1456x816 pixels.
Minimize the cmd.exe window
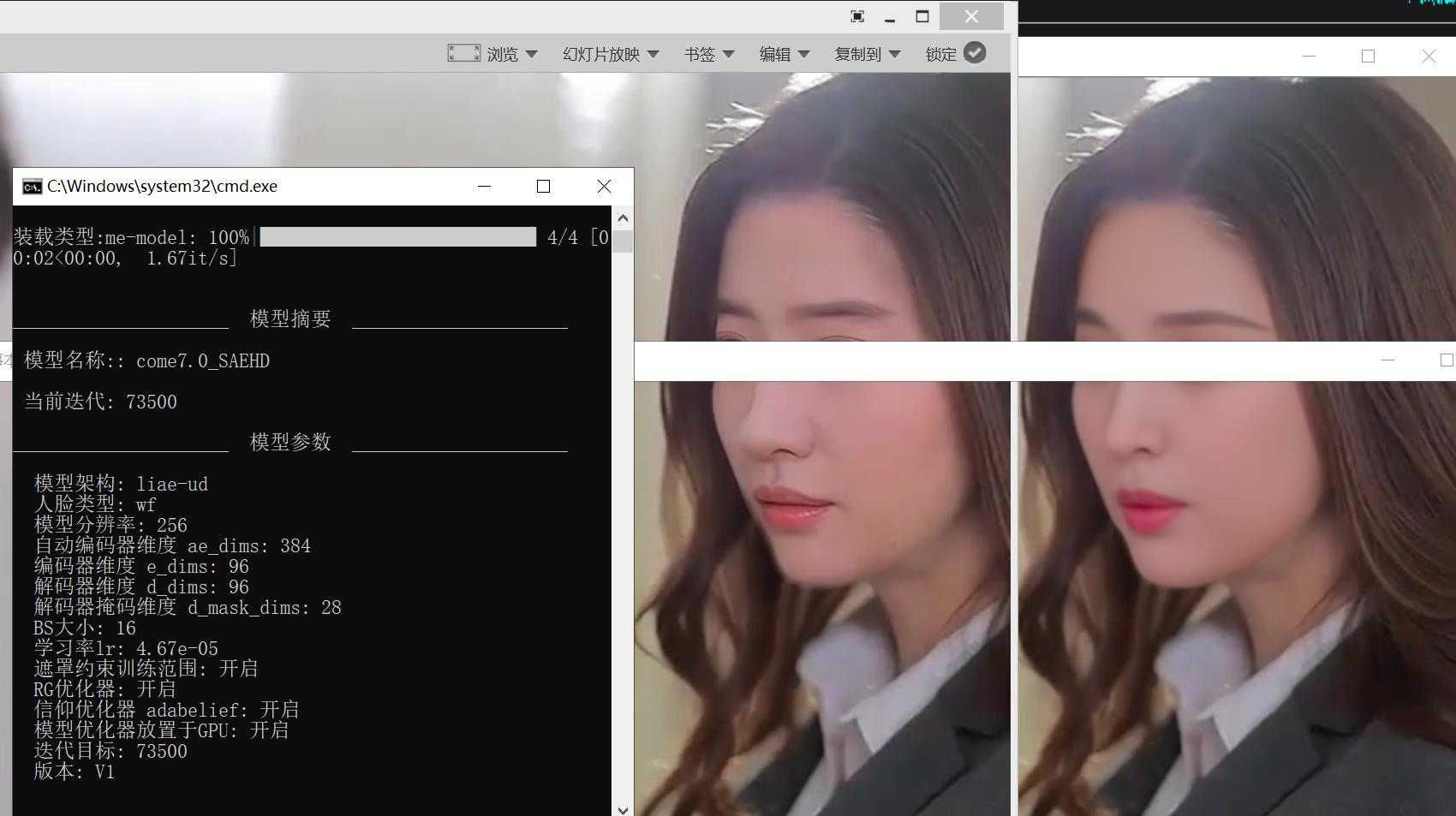click(x=484, y=186)
